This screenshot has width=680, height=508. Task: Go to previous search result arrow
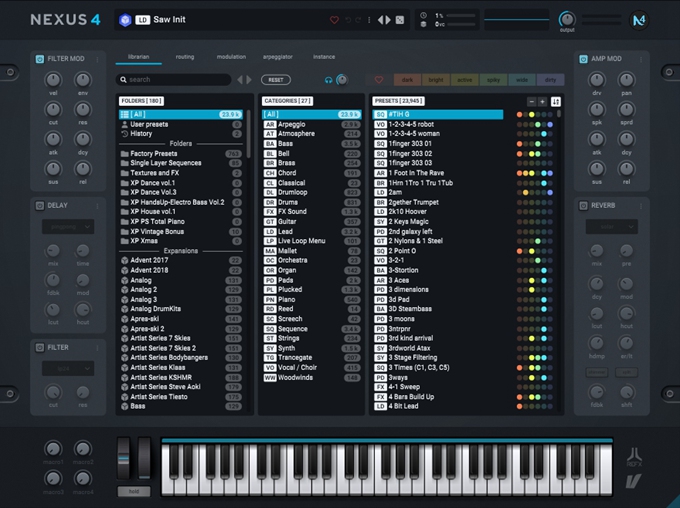tap(240, 80)
